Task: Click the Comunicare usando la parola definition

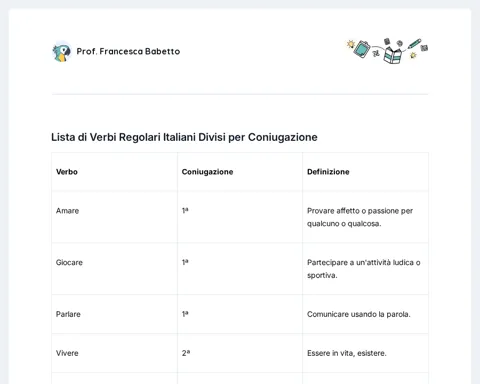Action: pyautogui.click(x=359, y=314)
